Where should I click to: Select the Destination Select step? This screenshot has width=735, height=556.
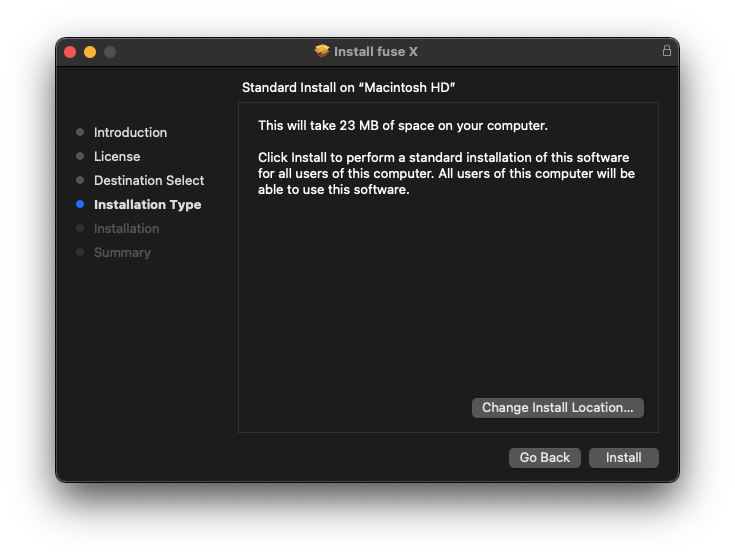(x=149, y=180)
